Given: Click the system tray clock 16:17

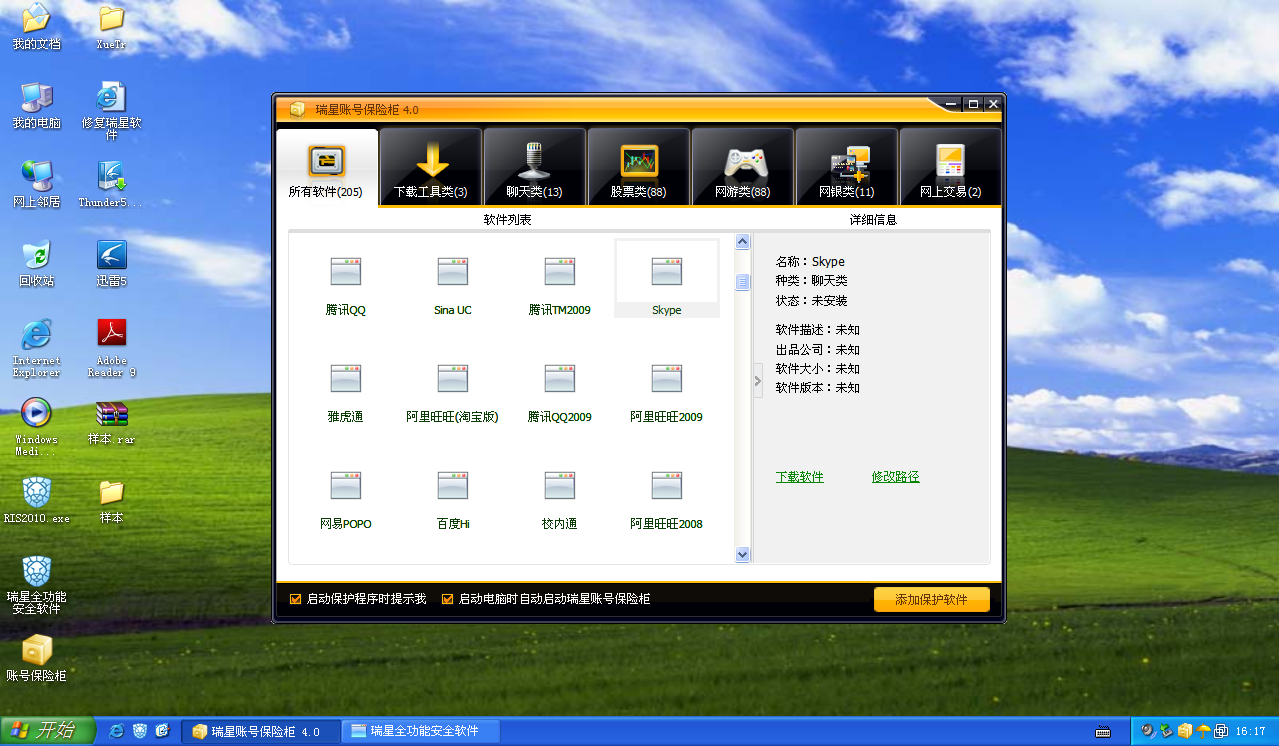Looking at the screenshot, I should 1251,731.
